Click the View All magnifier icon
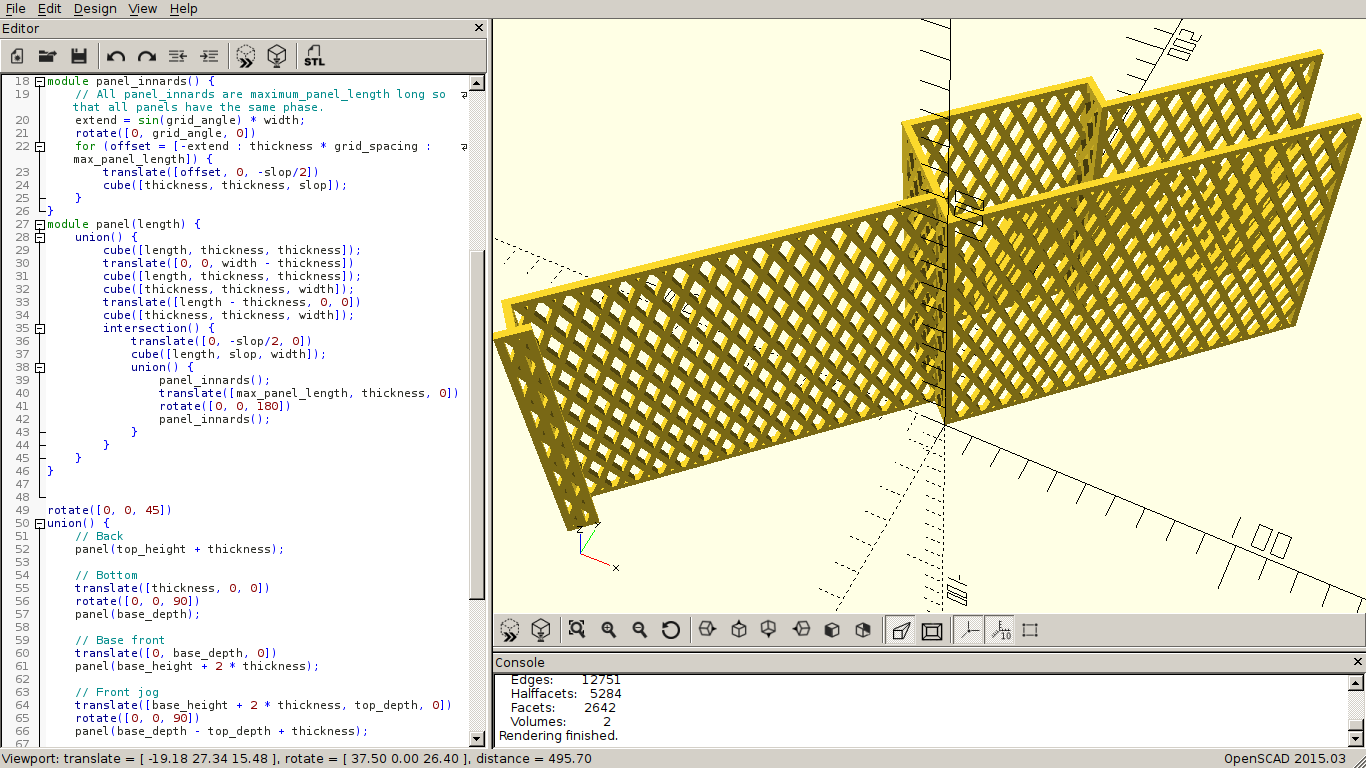Image resolution: width=1366 pixels, height=768 pixels. point(577,630)
